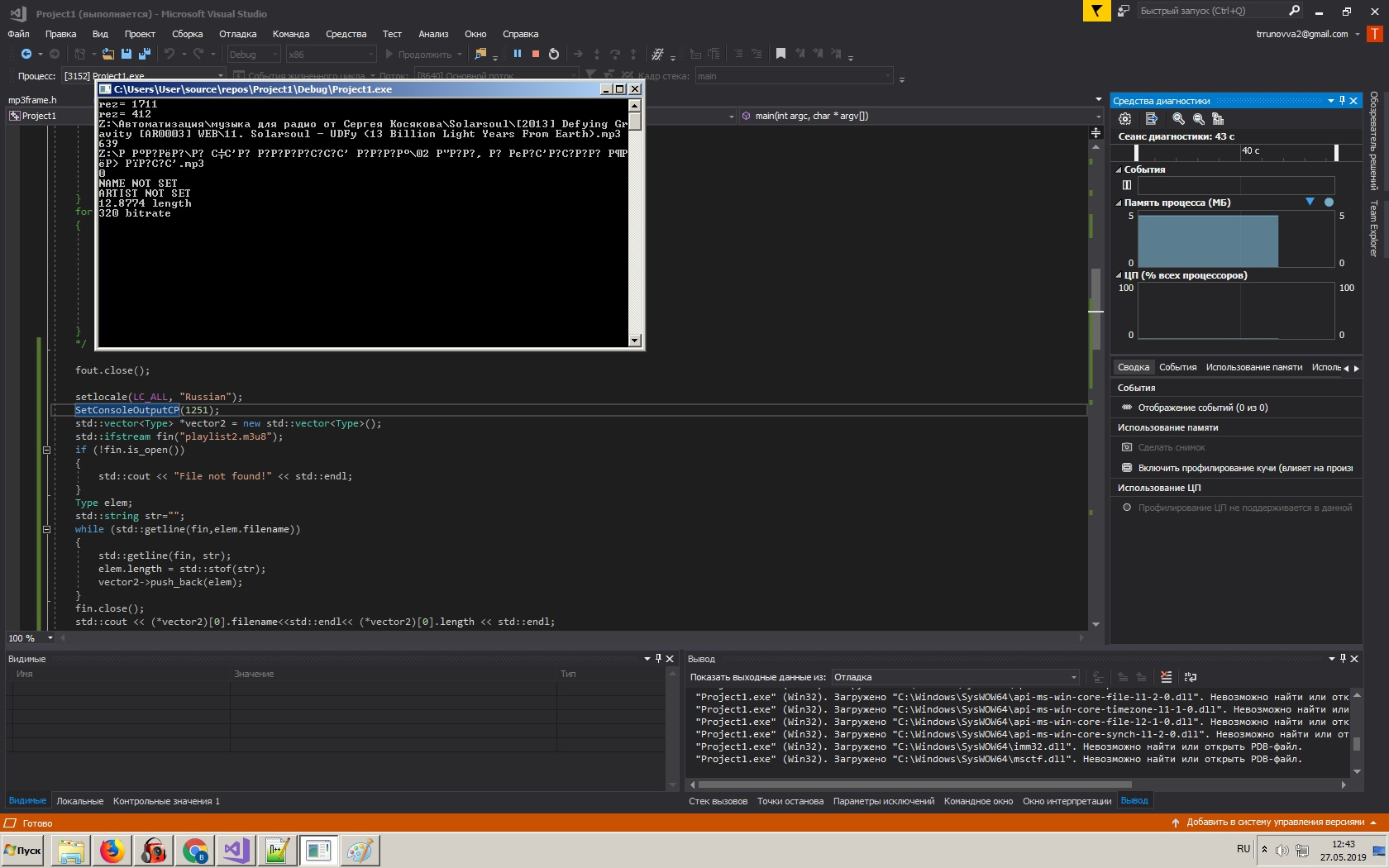1389x868 pixels.
Task: Open the output source Отладка dropdown
Action: pyautogui.click(x=956, y=677)
